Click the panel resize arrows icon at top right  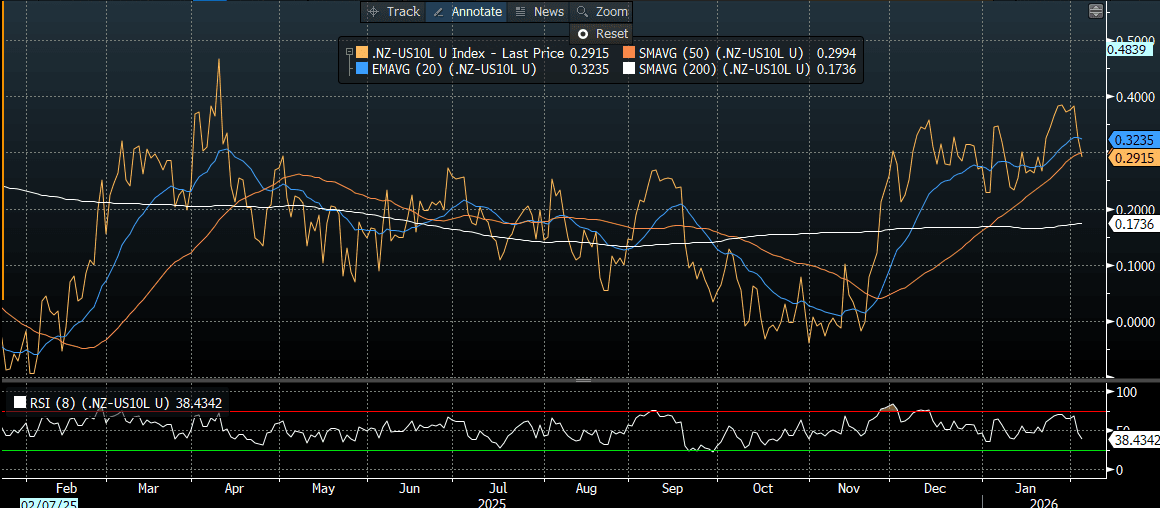(x=1096, y=11)
